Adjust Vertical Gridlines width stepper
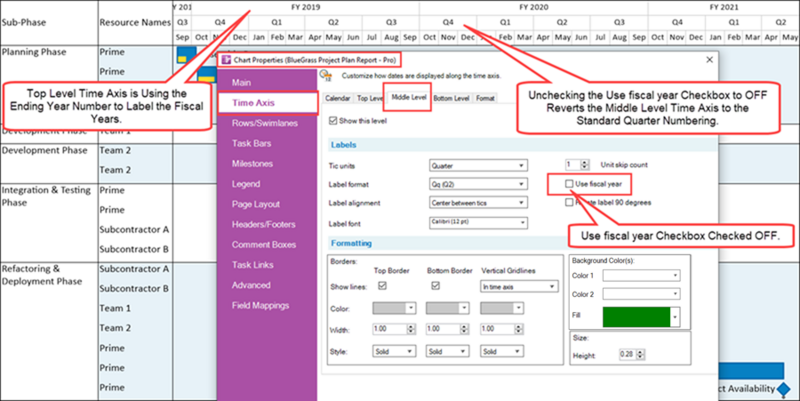Image resolution: width=800 pixels, height=401 pixels. (518, 330)
